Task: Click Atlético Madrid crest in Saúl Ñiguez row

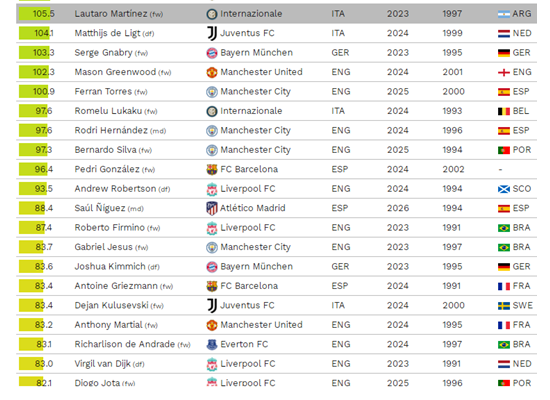Action: (212, 208)
